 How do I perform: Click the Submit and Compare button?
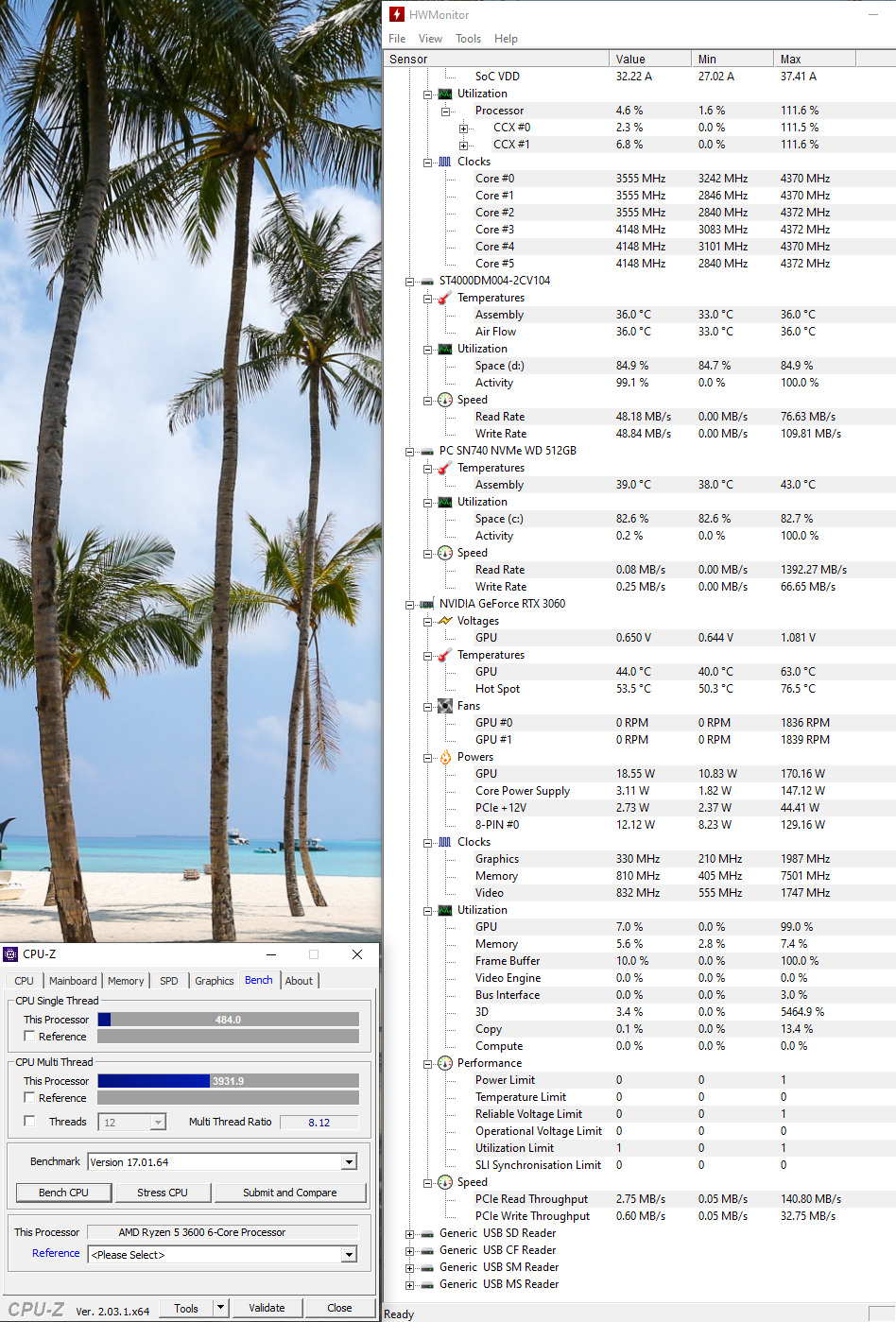pos(289,1193)
